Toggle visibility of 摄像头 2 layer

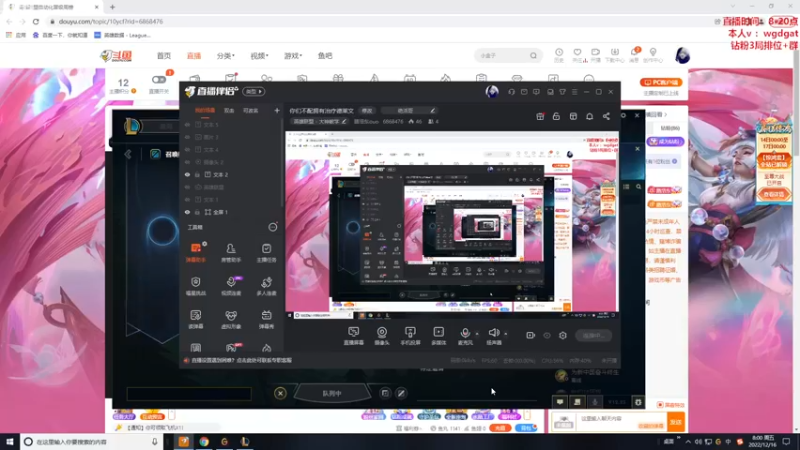coord(187,162)
